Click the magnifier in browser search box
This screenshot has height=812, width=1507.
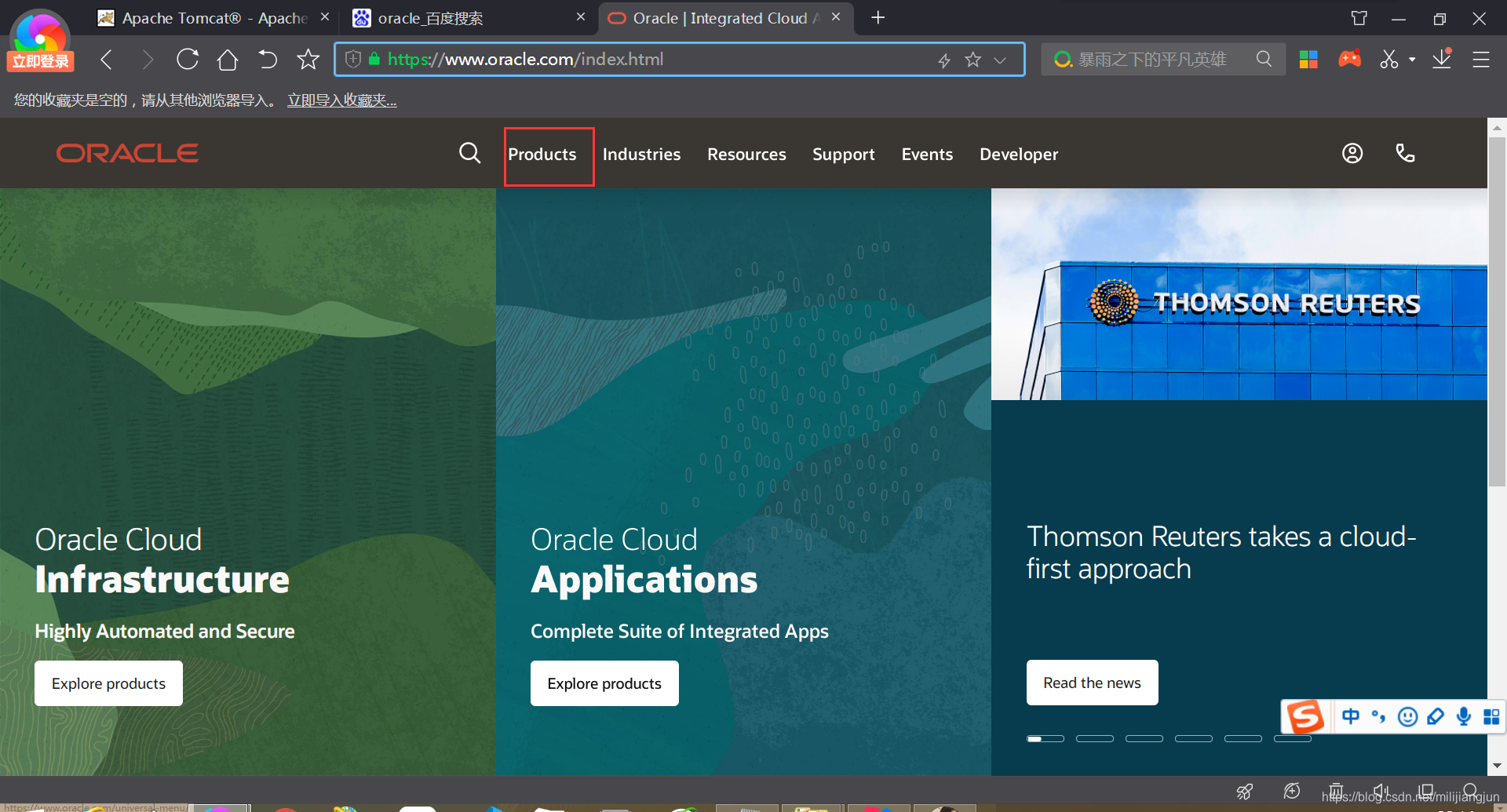pos(1264,59)
